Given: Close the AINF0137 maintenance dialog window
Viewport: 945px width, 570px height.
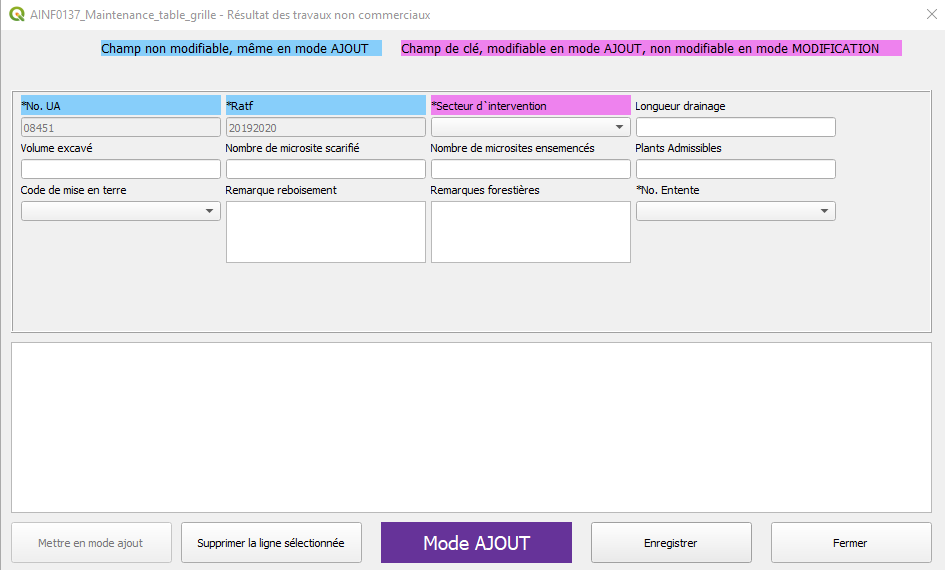Looking at the screenshot, I should 931,14.
